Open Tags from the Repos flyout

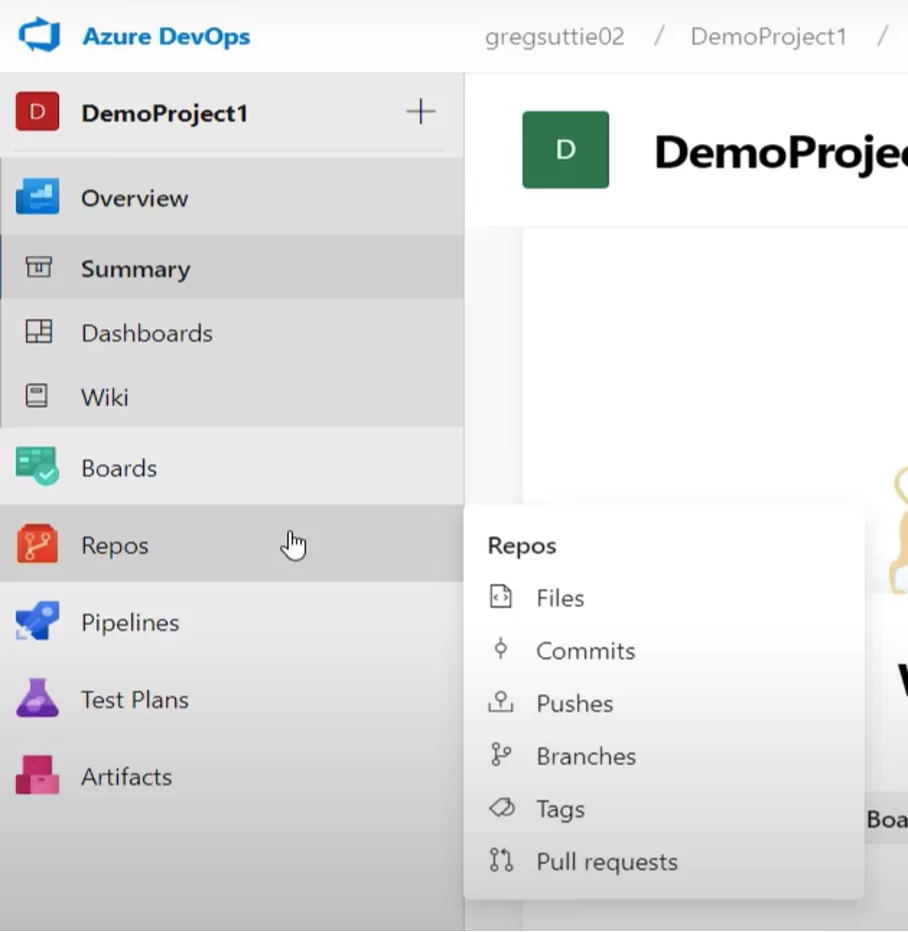(x=559, y=809)
